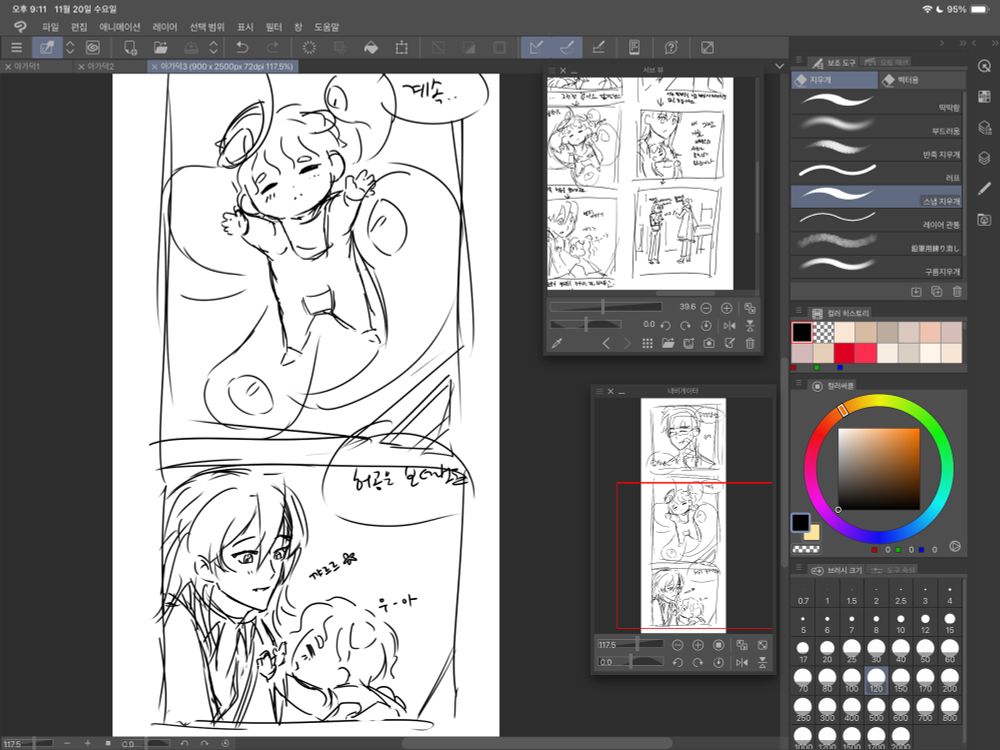This screenshot has width=1000, height=750.
Task: Open the canvas tab list chevron
Action: point(779,66)
